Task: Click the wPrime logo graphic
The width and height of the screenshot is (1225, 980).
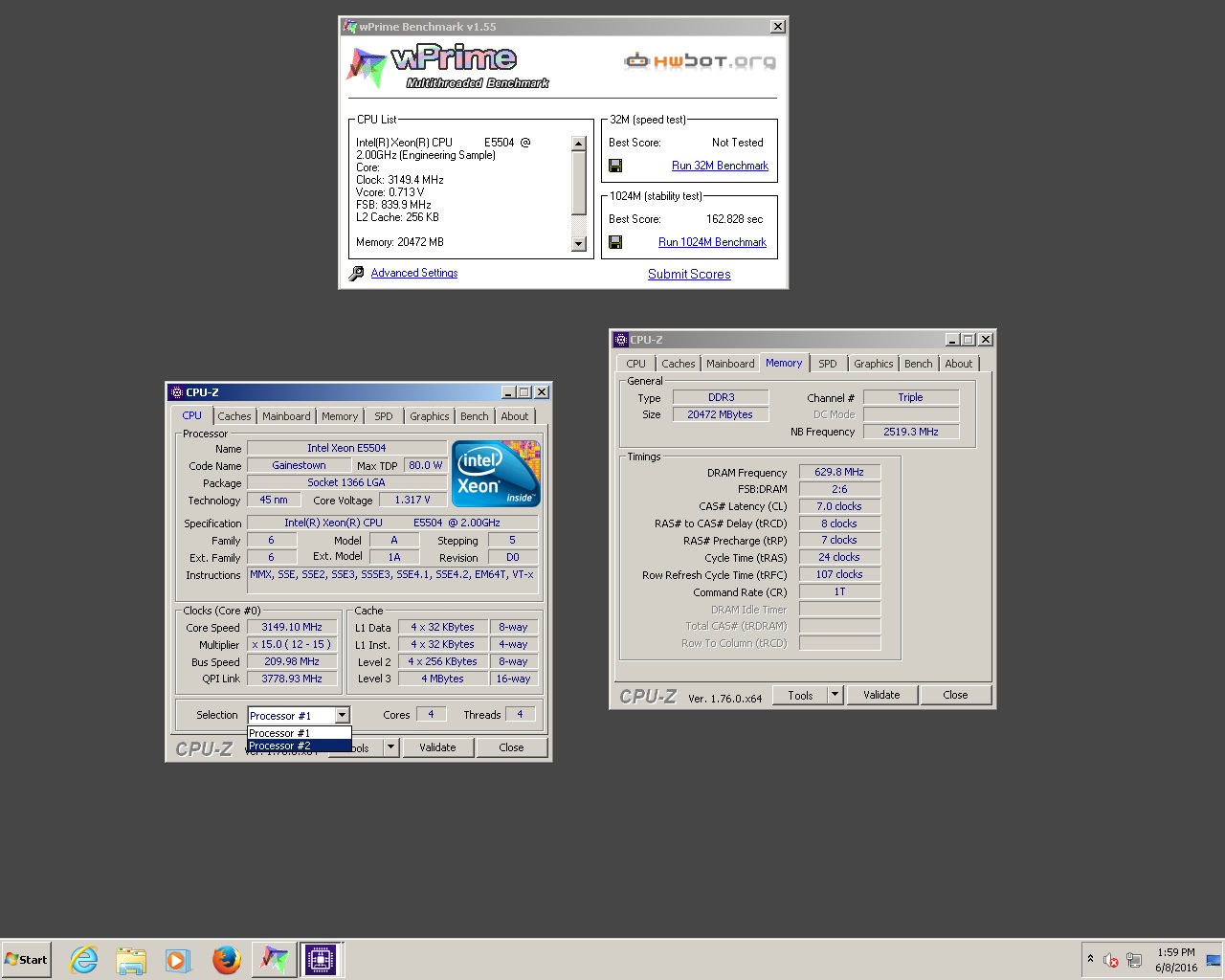Action: coord(446,66)
